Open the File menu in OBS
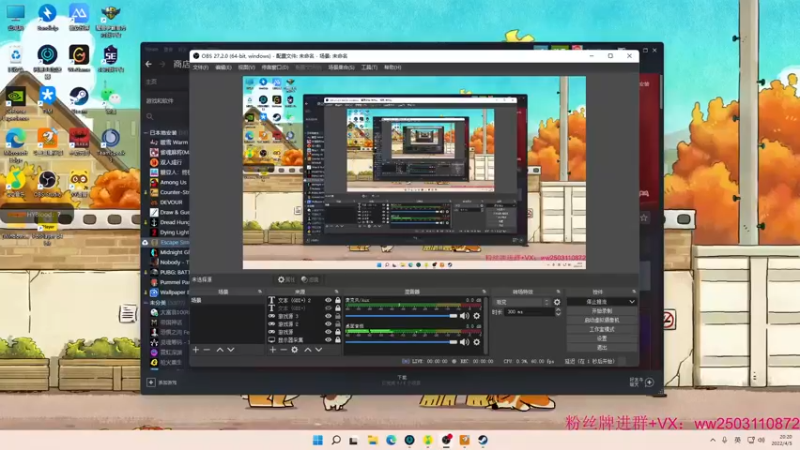800x450 pixels. pyautogui.click(x=201, y=67)
